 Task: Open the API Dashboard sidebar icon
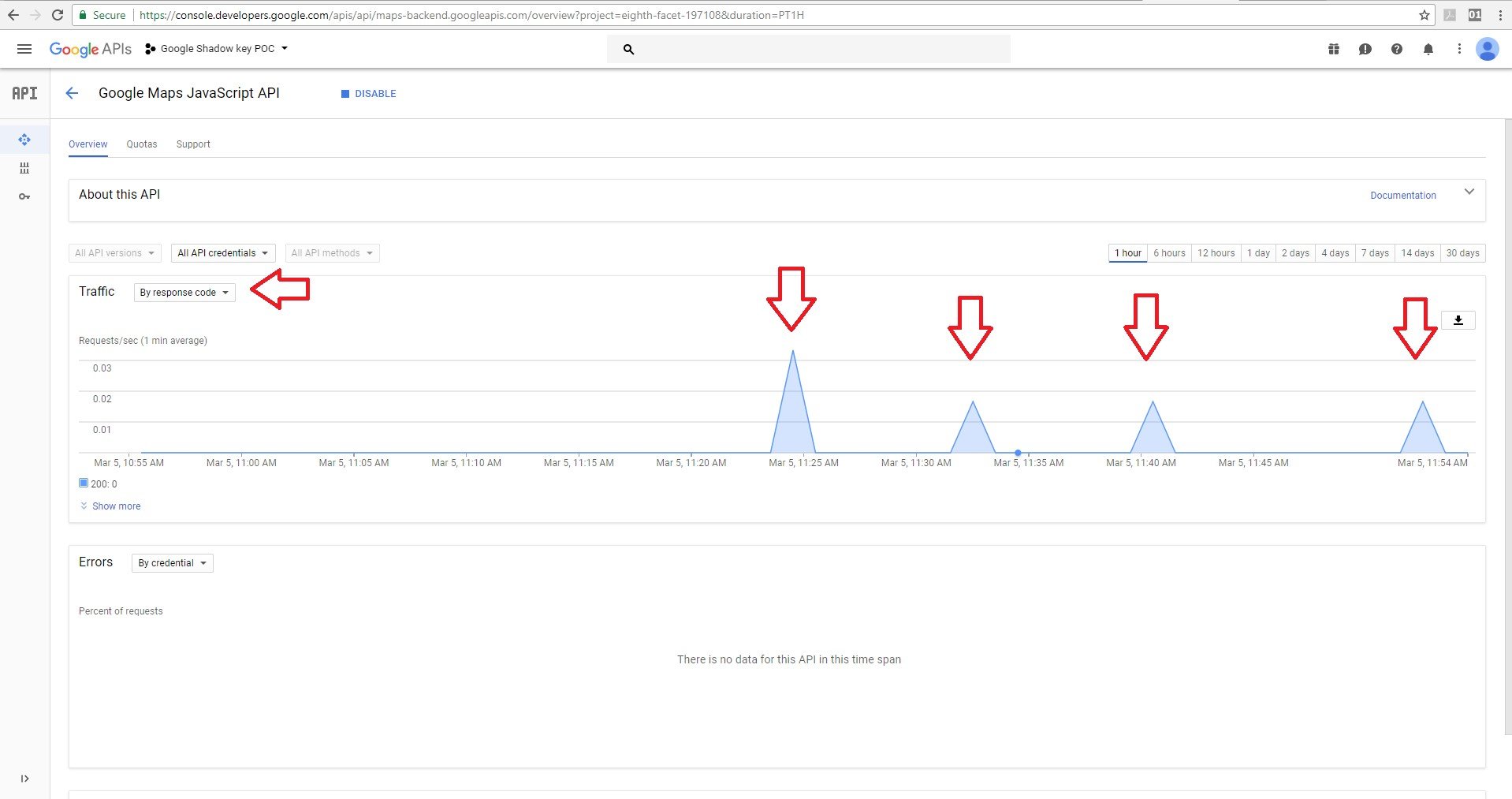(24, 140)
